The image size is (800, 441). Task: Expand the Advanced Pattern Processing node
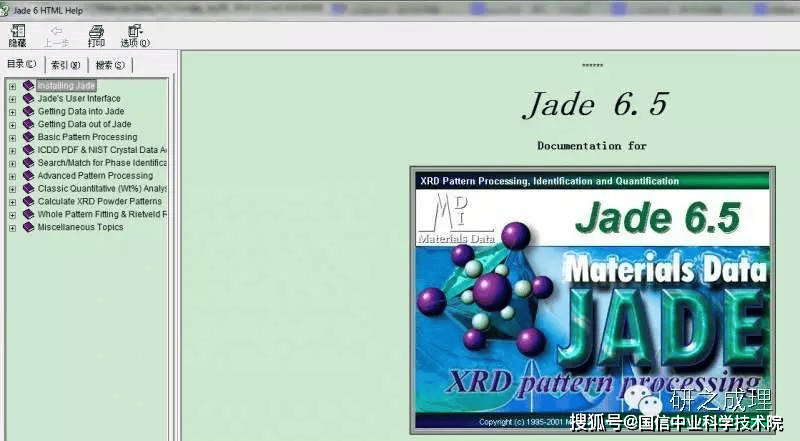12,176
